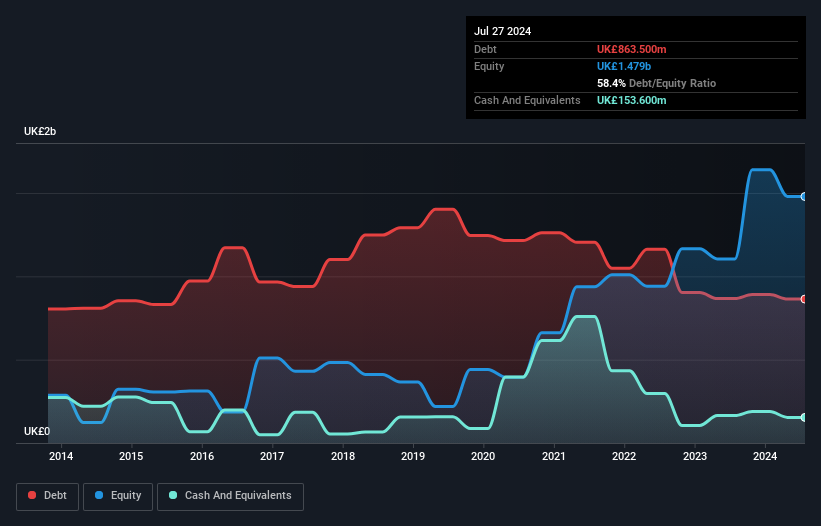The height and width of the screenshot is (526, 821).
Task: Click the teal Cash And Equivalents legend dot
Action: click(x=173, y=495)
